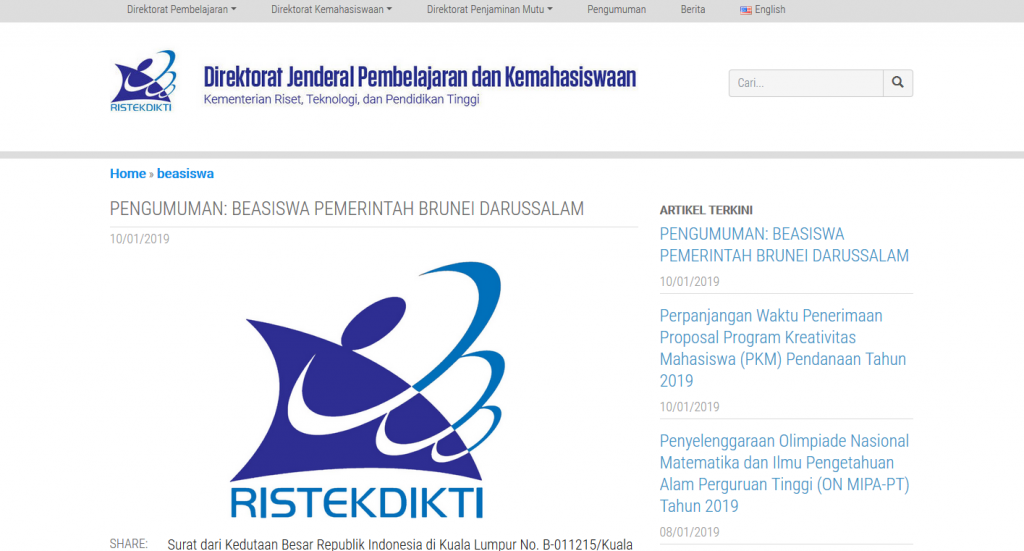Click the small RISTEKDIKTI header logo
Viewport: 1024px width, 551px height.
(x=142, y=81)
